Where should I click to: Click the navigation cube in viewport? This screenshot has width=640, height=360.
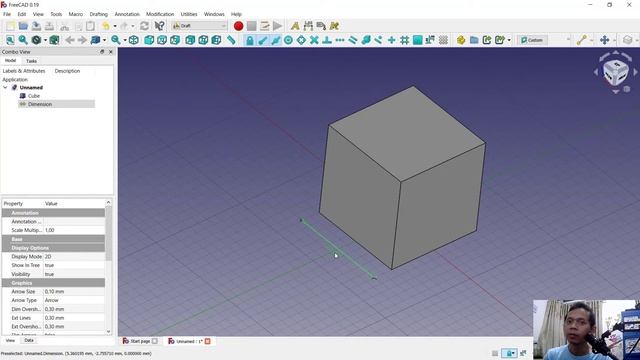[616, 73]
